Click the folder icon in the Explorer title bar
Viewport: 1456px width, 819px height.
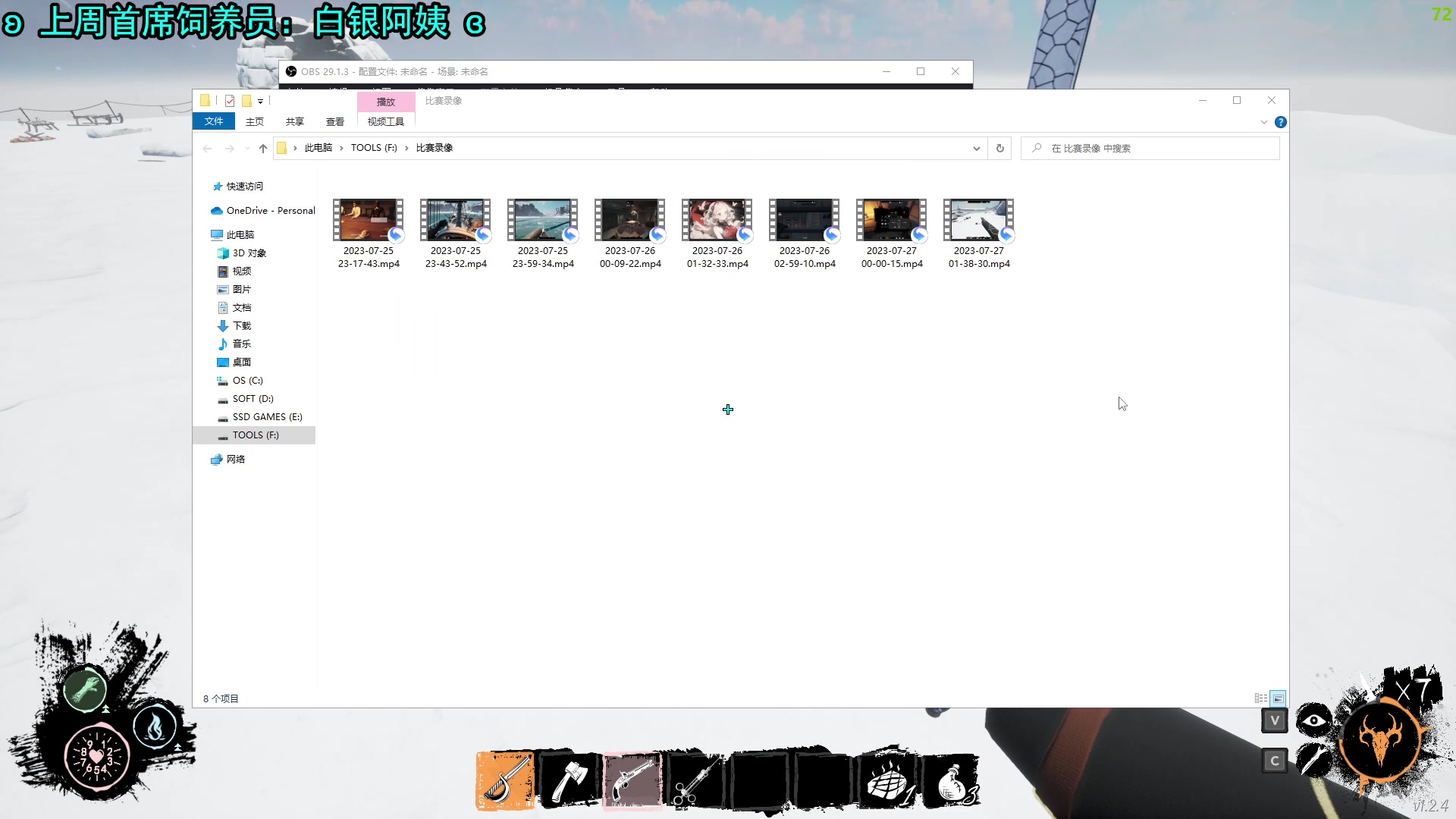tap(205, 100)
